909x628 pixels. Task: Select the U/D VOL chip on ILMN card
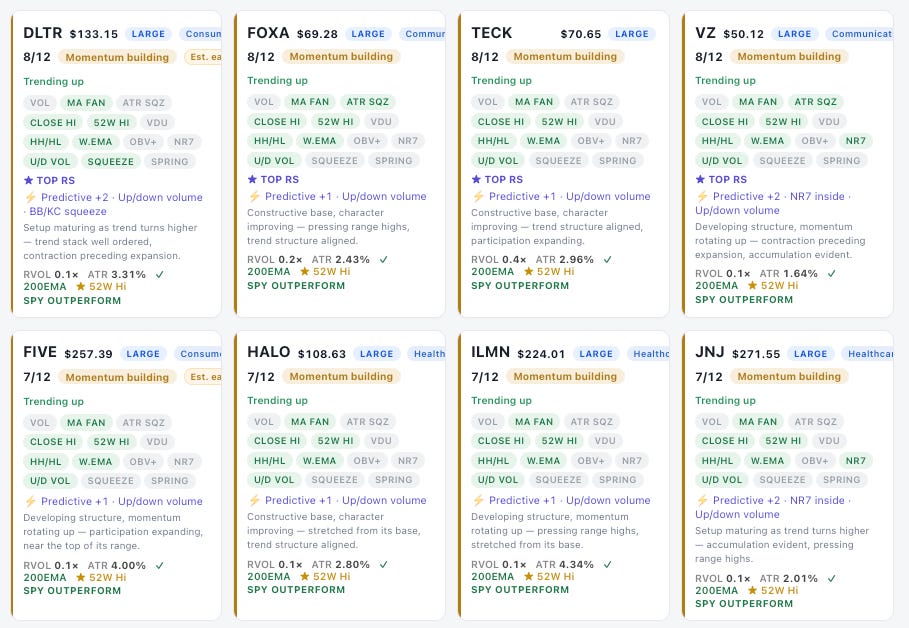tap(497, 480)
